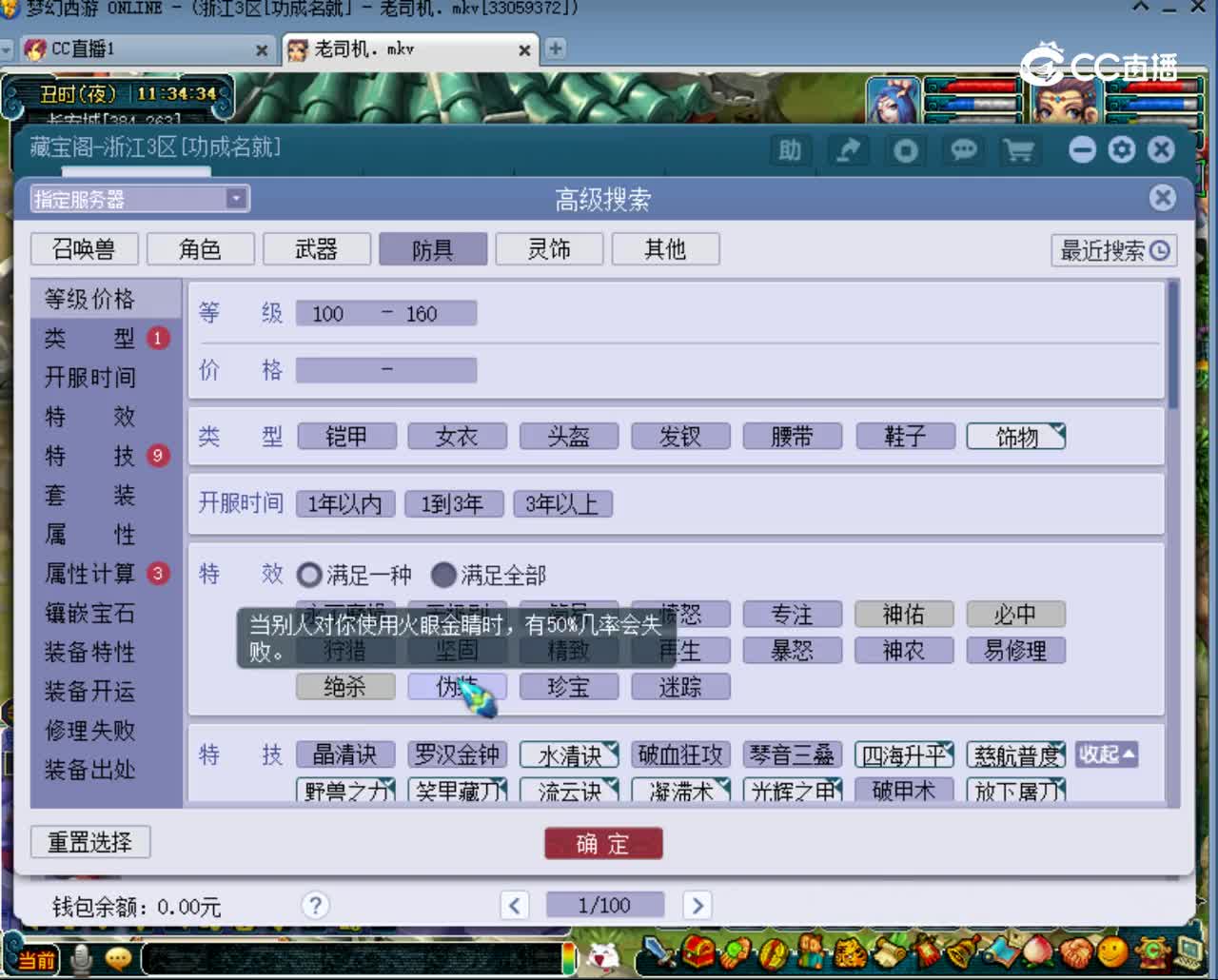Open the help question mark icon

click(315, 905)
